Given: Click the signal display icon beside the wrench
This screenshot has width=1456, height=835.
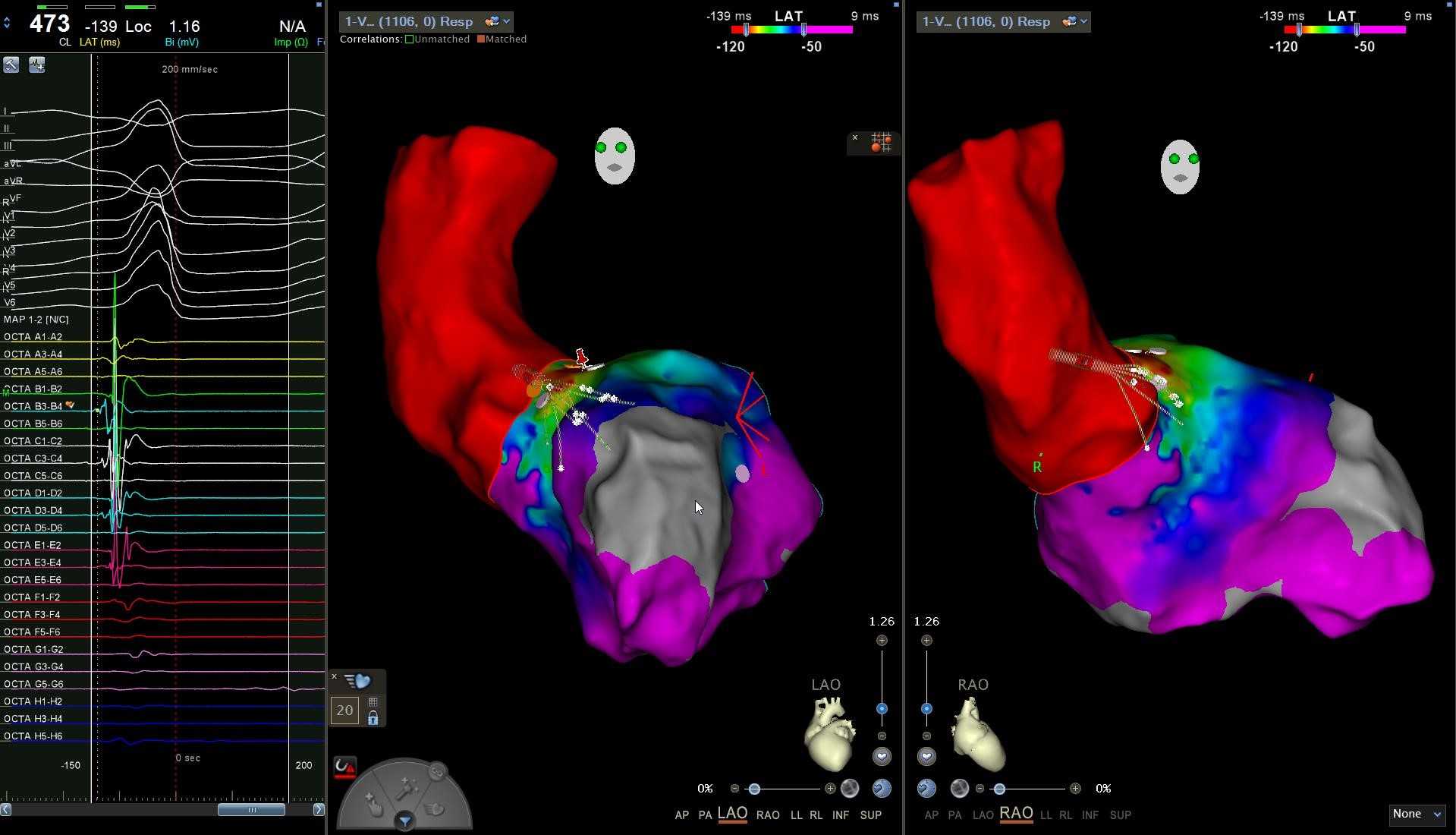Looking at the screenshot, I should (x=36, y=65).
